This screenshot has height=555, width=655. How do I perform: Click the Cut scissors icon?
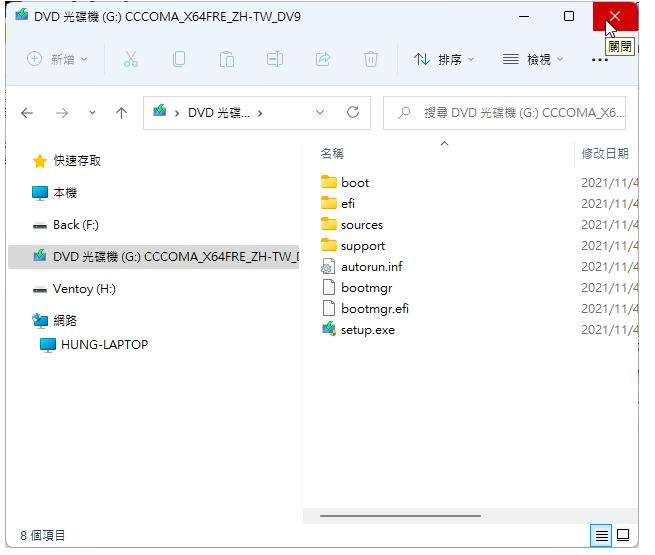pos(131,59)
